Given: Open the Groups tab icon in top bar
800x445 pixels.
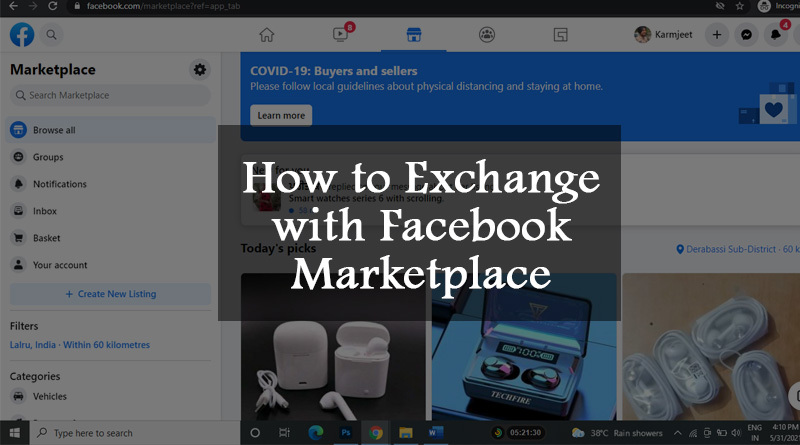Looking at the screenshot, I should (x=487, y=35).
